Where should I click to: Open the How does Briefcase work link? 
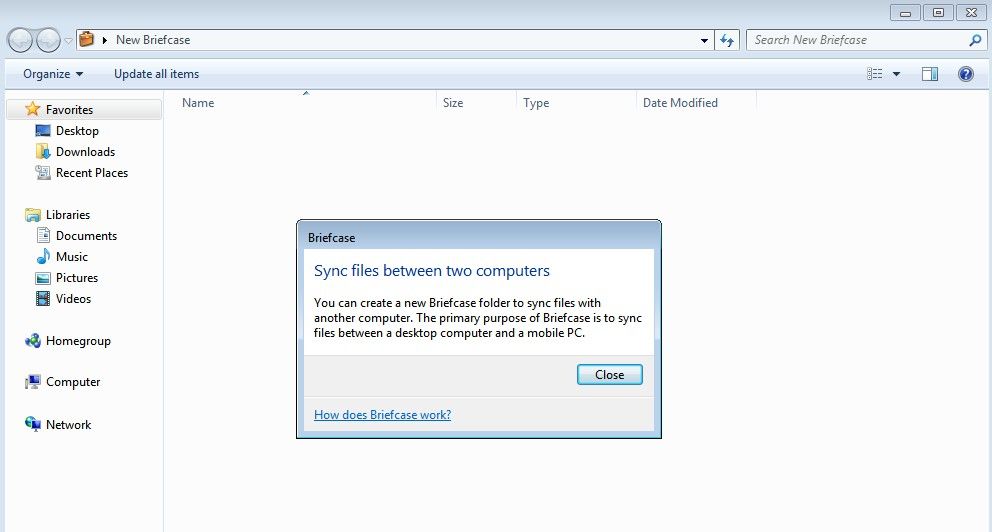pyautogui.click(x=382, y=415)
